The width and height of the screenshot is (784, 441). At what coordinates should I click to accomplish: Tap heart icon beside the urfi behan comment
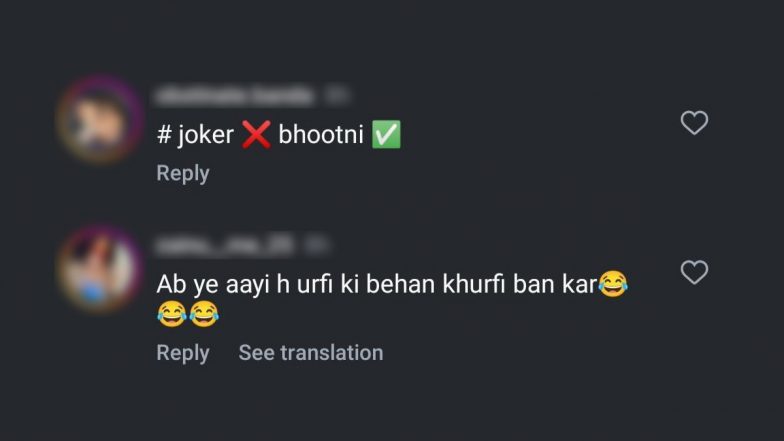click(x=694, y=272)
